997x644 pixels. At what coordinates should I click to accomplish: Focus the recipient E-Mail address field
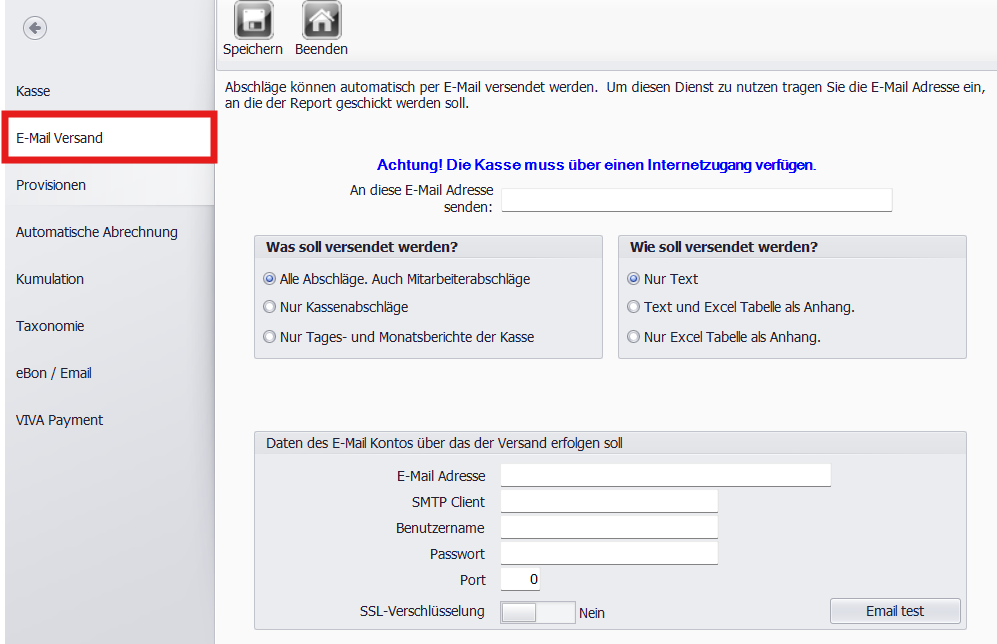click(x=697, y=200)
